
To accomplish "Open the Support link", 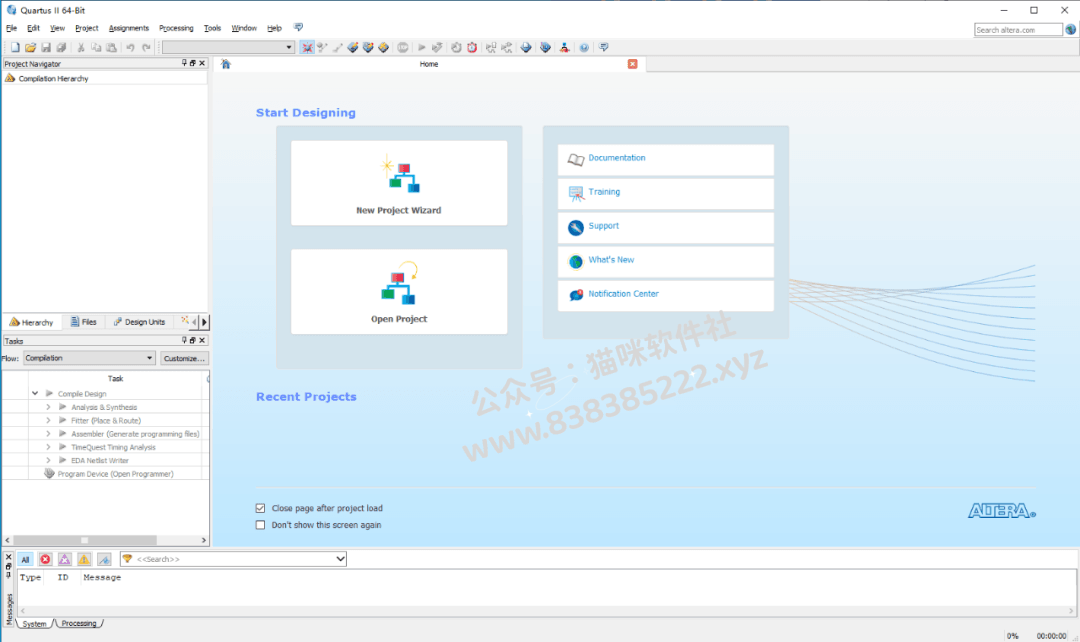I will 665,227.
